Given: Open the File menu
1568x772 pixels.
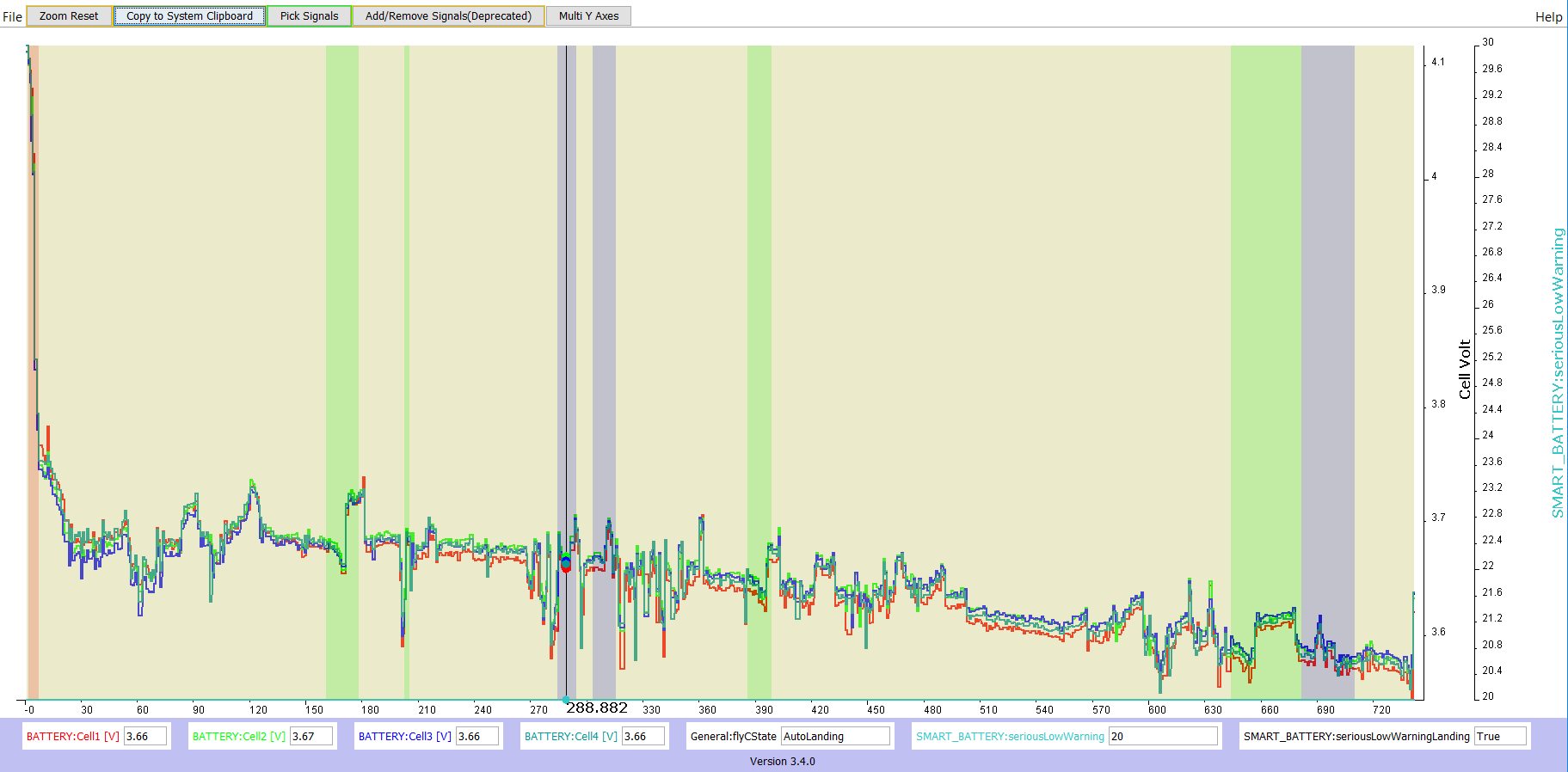Looking at the screenshot, I should click(x=12, y=16).
